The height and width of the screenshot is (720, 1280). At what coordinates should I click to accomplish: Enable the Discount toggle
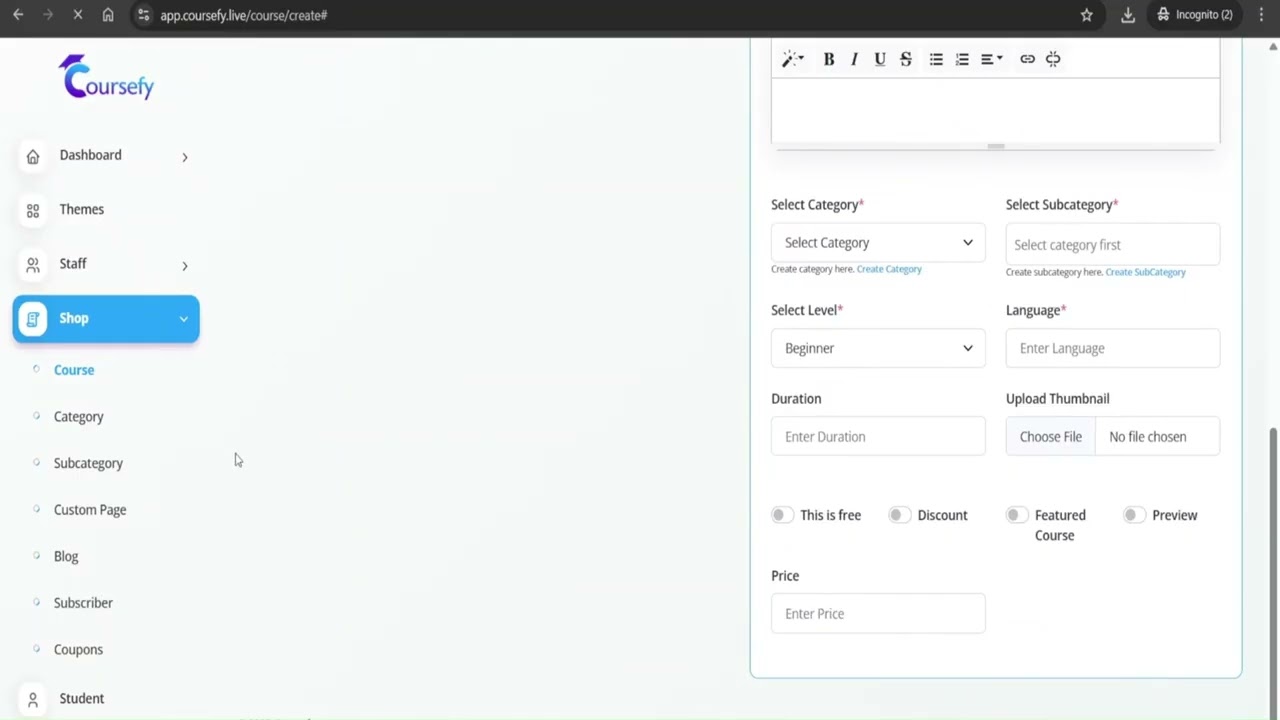(899, 515)
